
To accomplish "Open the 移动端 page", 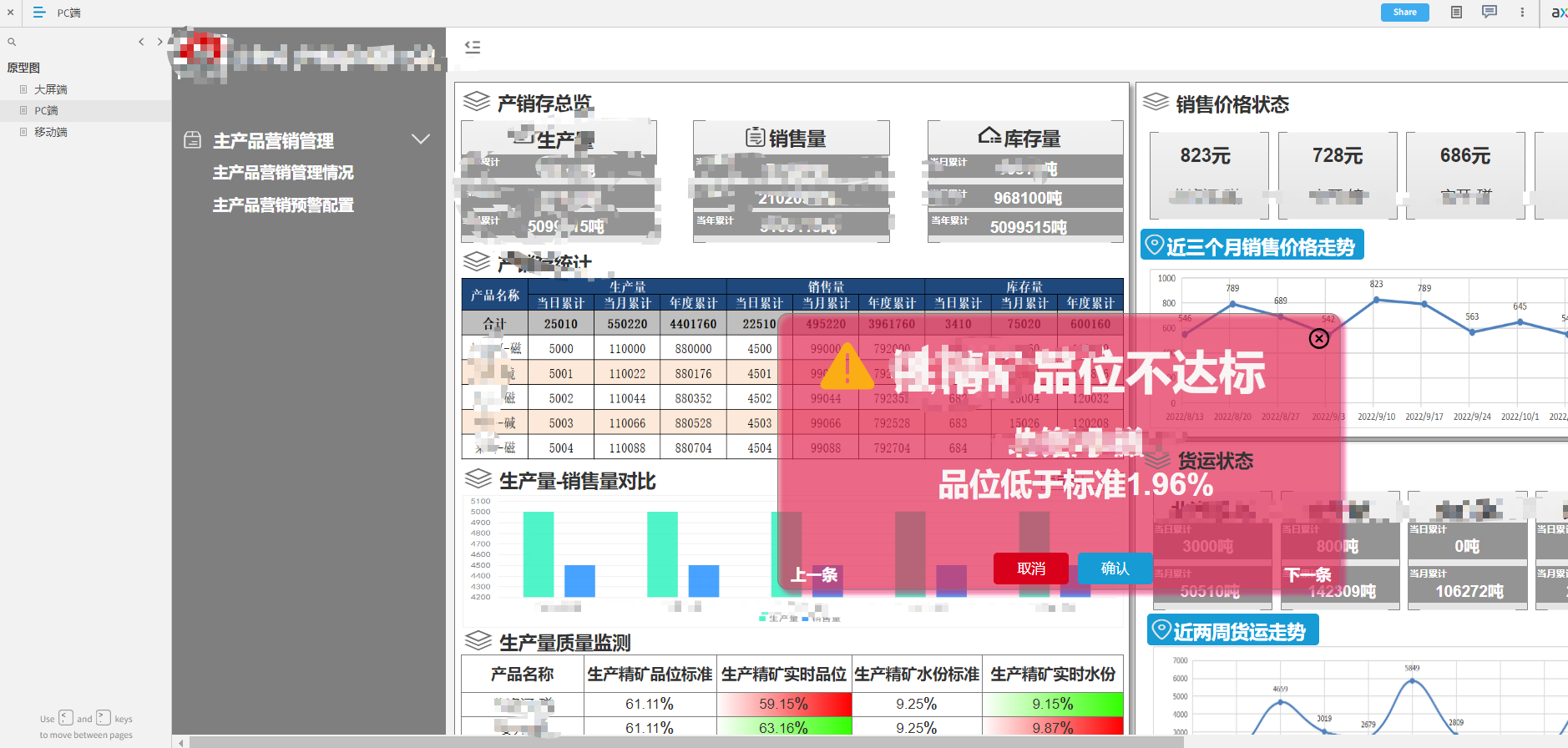I will [50, 132].
